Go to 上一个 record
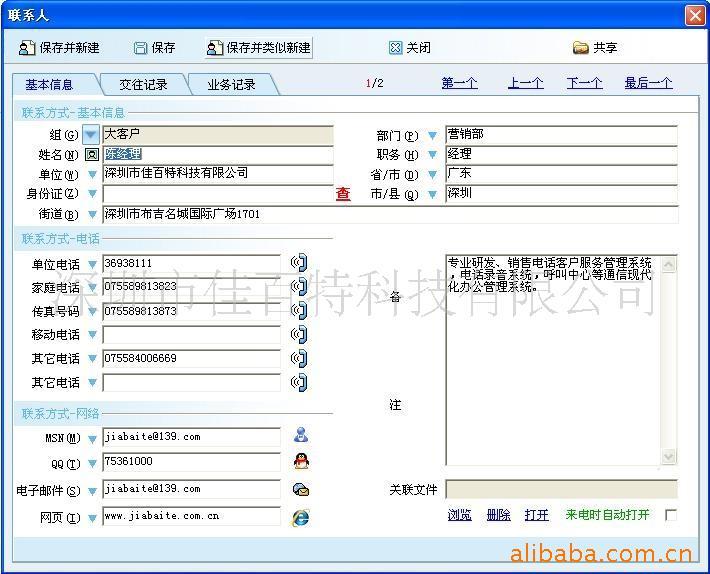This screenshot has width=710, height=574. click(525, 83)
